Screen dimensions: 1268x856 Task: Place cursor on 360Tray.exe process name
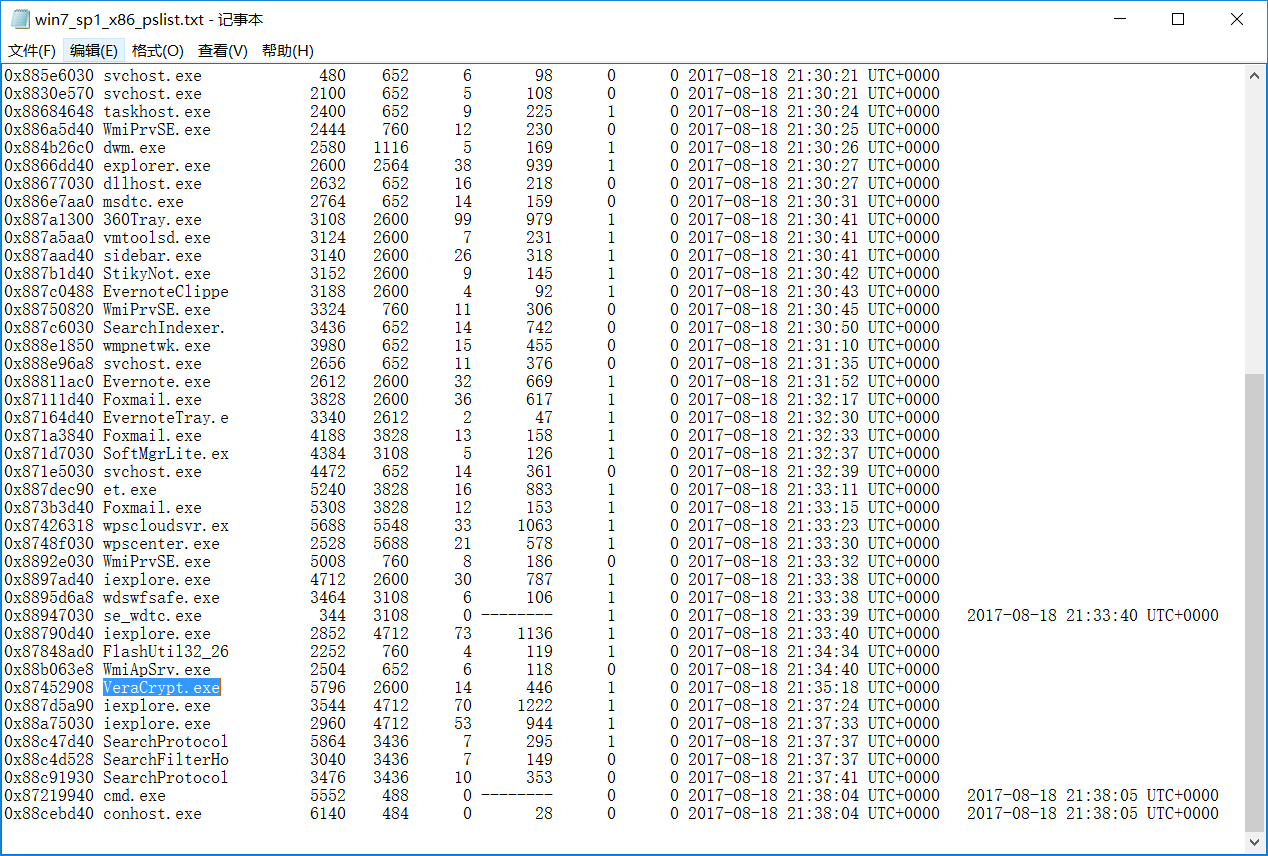[152, 220]
